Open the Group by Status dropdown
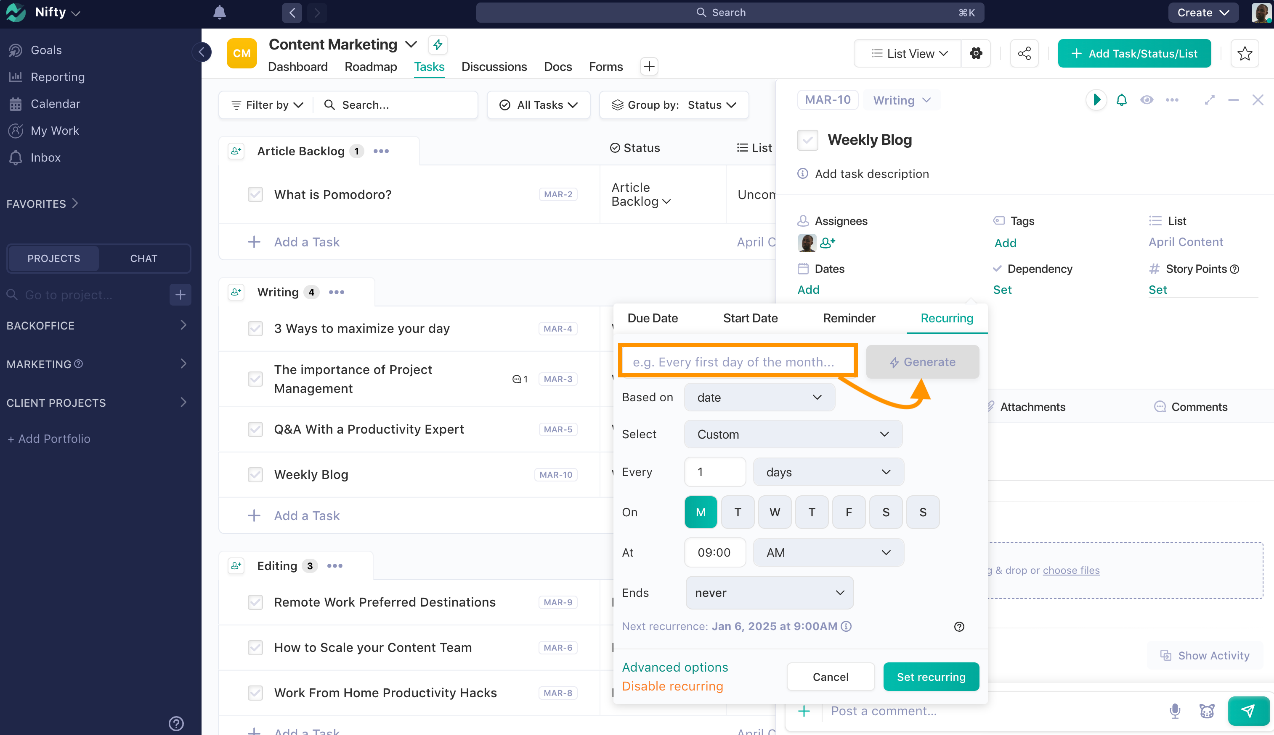Viewport: 1274px width, 735px height. tap(674, 105)
